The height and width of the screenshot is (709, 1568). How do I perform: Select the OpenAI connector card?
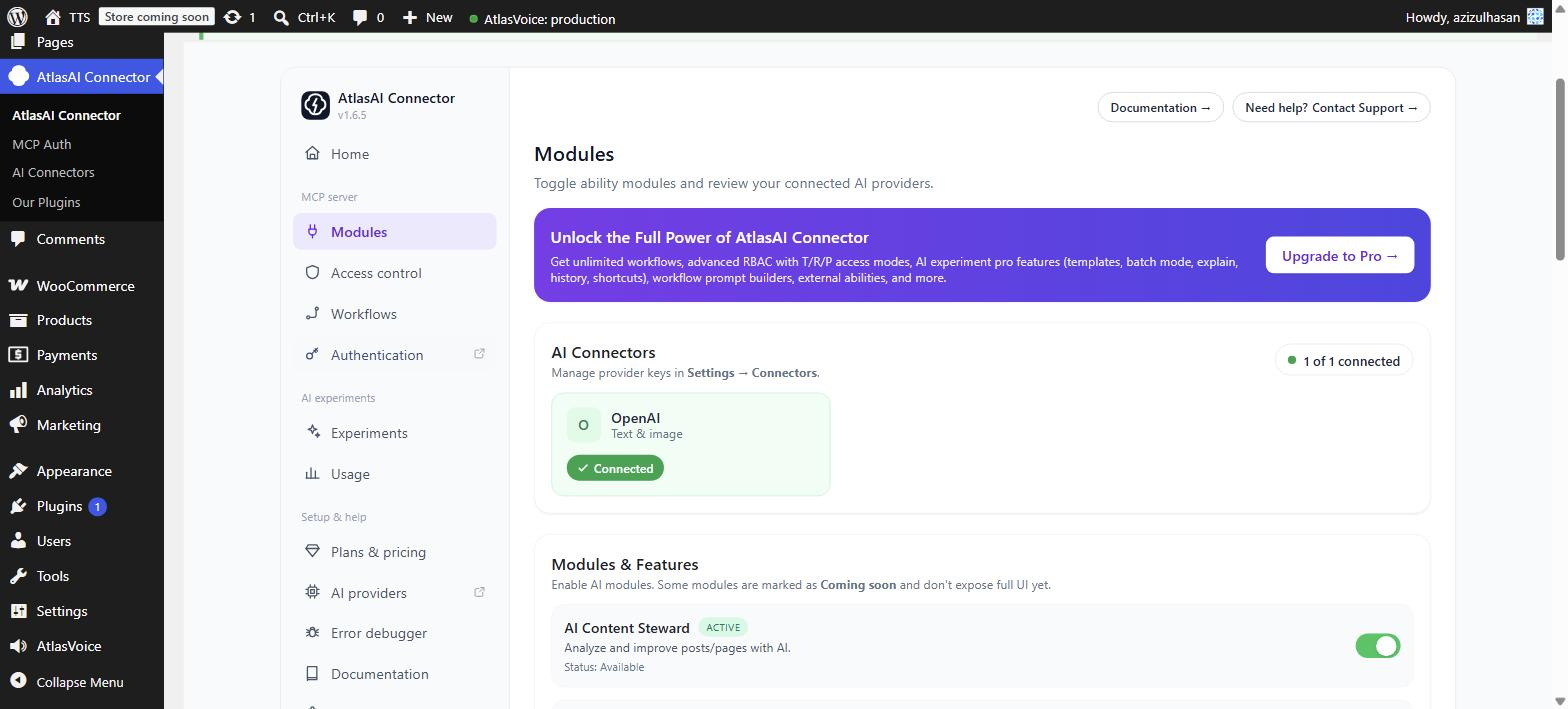pyautogui.click(x=691, y=444)
